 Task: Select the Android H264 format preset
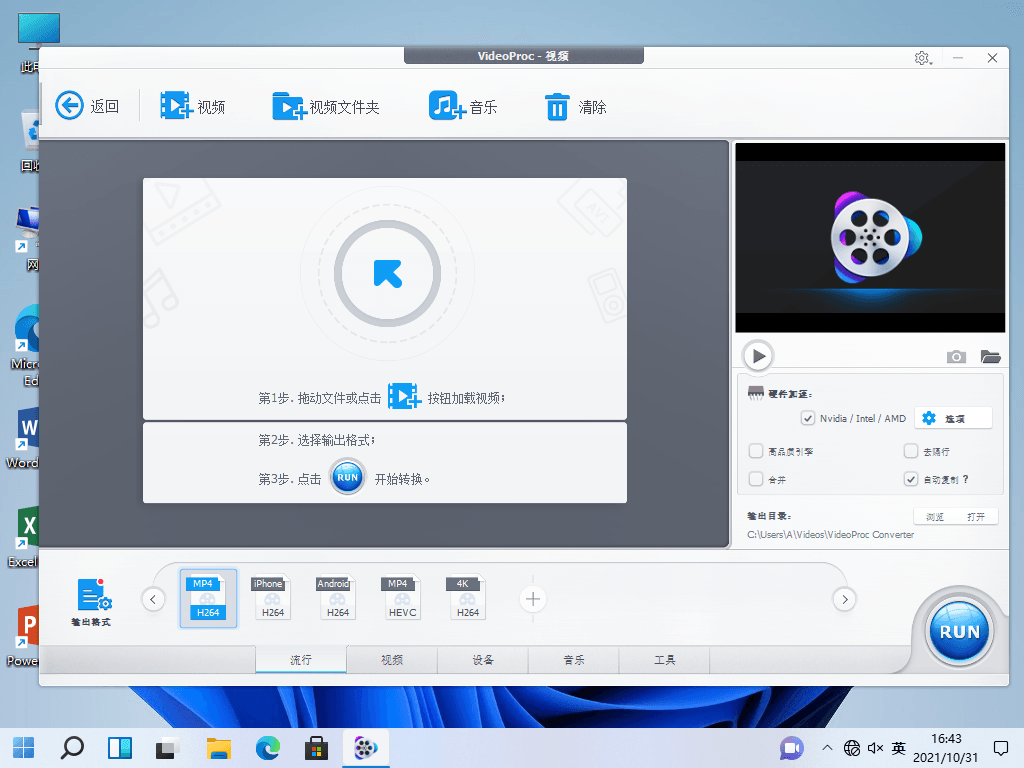pyautogui.click(x=336, y=598)
